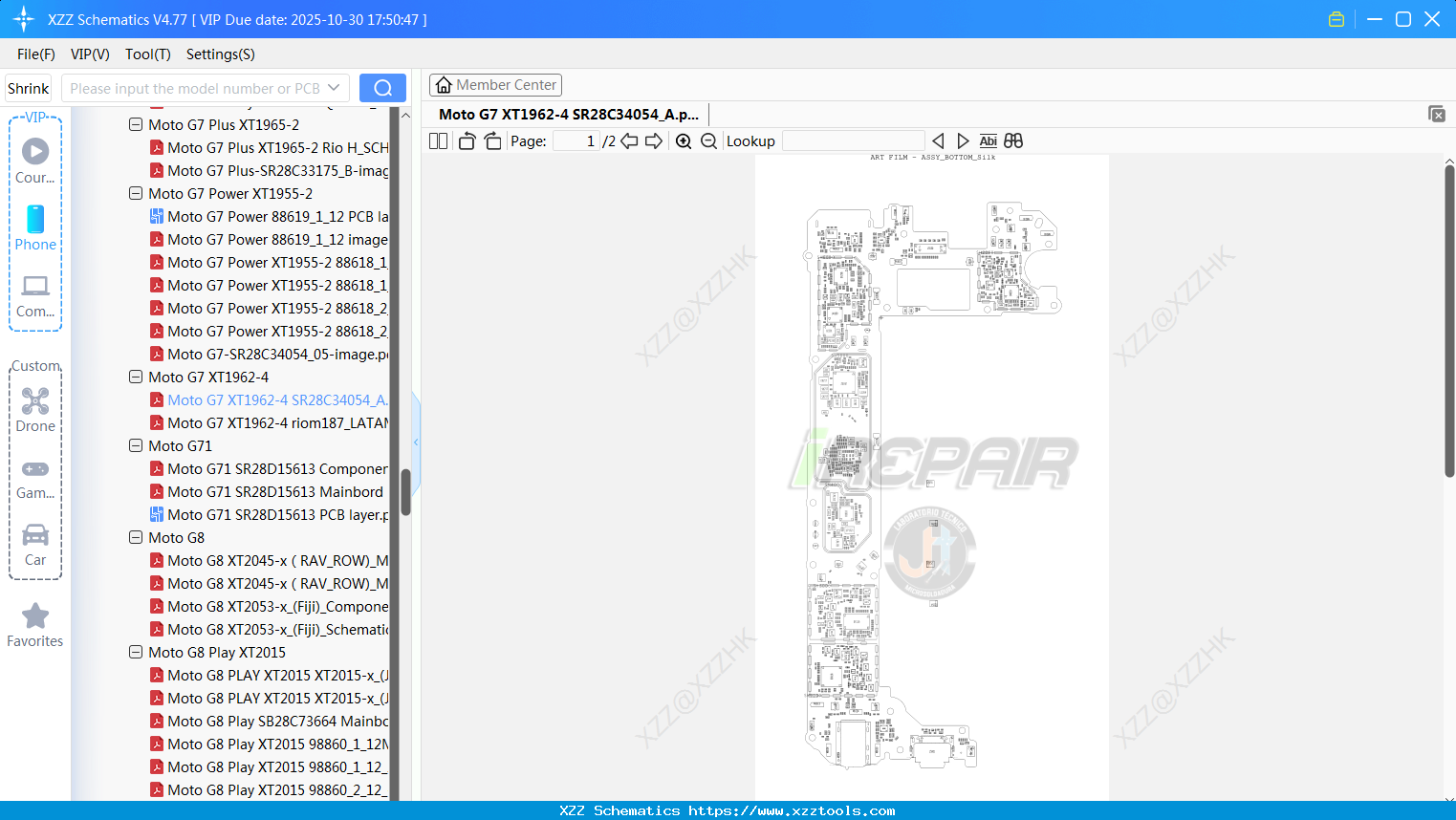Toggle the two-page split view icon
This screenshot has width=1456, height=820.
[438, 141]
